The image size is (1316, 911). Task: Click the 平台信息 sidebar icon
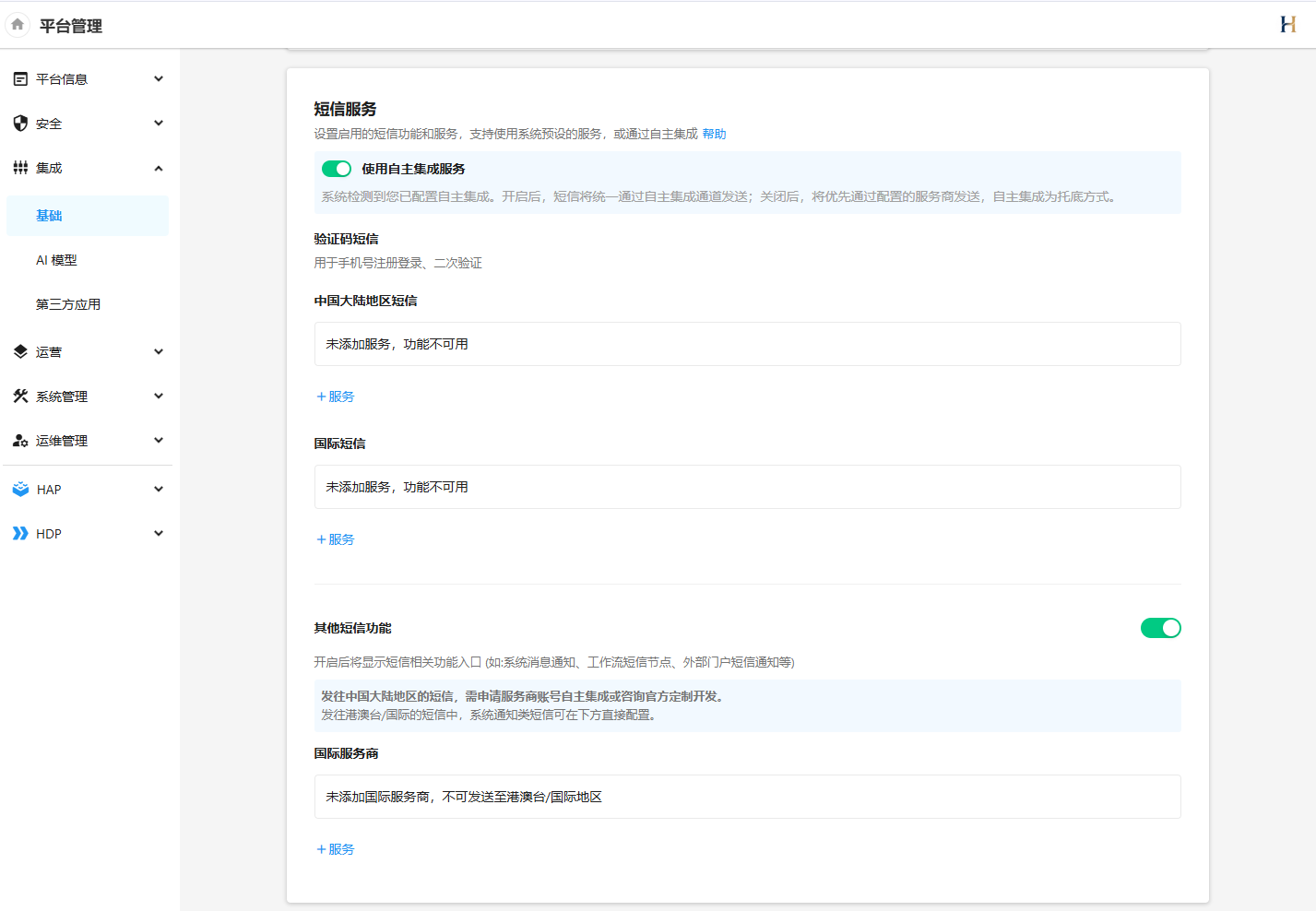point(20,79)
